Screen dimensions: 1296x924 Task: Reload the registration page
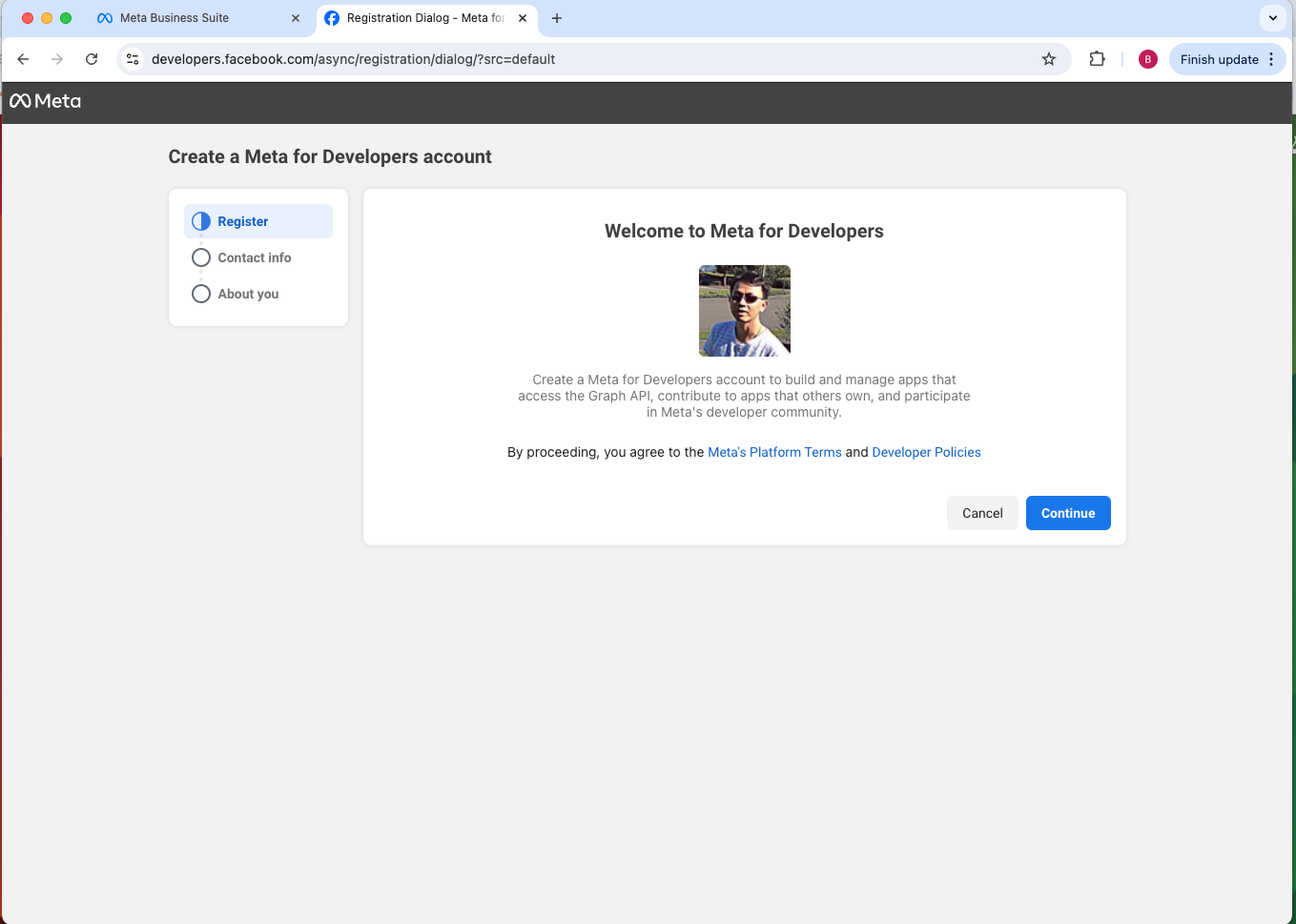pyautogui.click(x=92, y=59)
